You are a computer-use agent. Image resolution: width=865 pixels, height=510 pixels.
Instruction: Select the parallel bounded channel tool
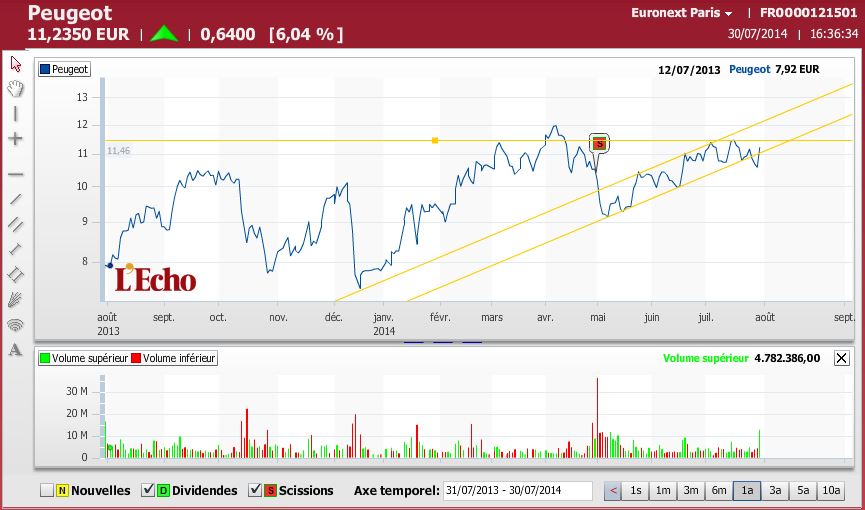pos(15,274)
